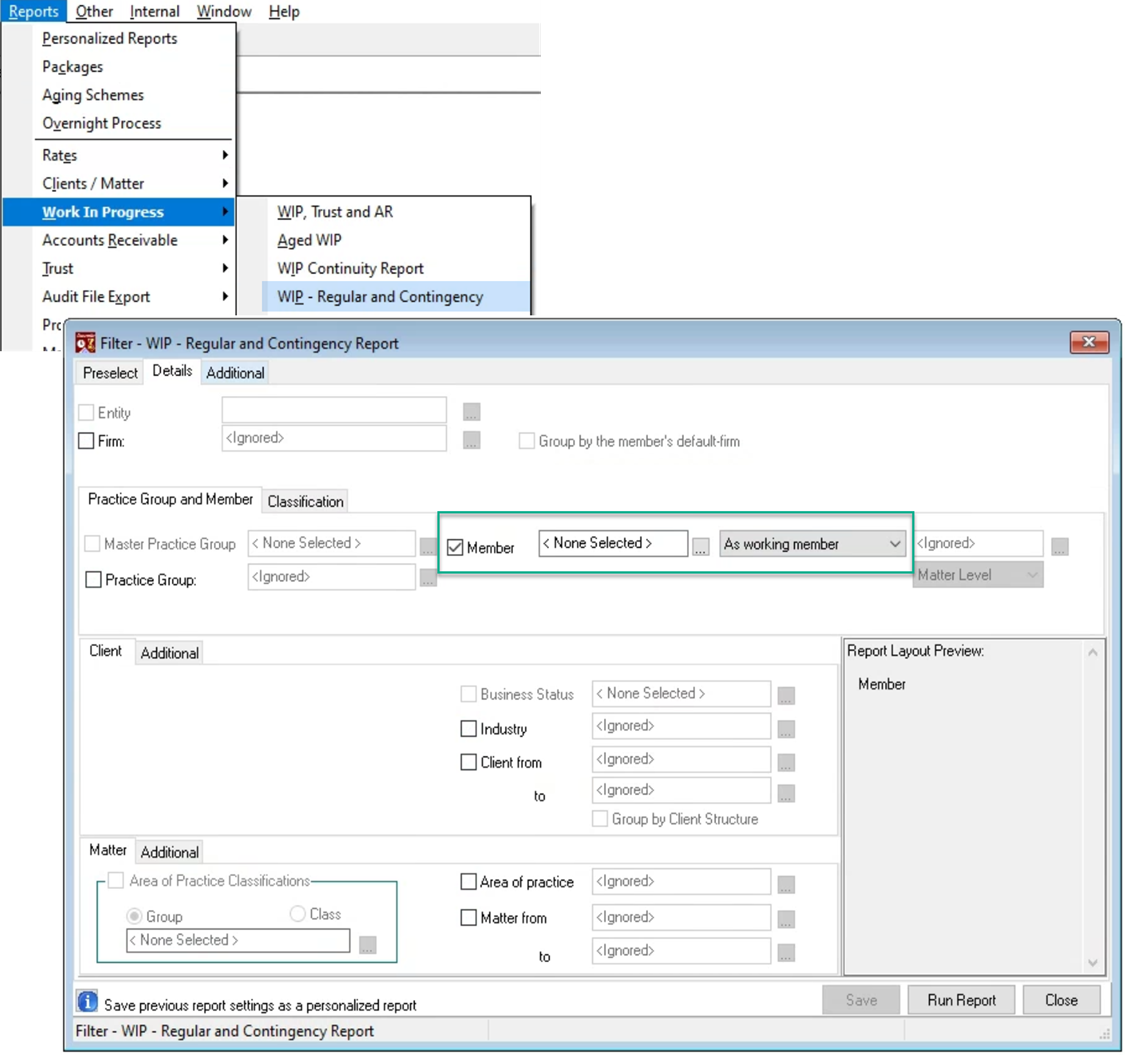Close the Filter dialog with red X
The image size is (1125, 1055).
click(x=1088, y=342)
